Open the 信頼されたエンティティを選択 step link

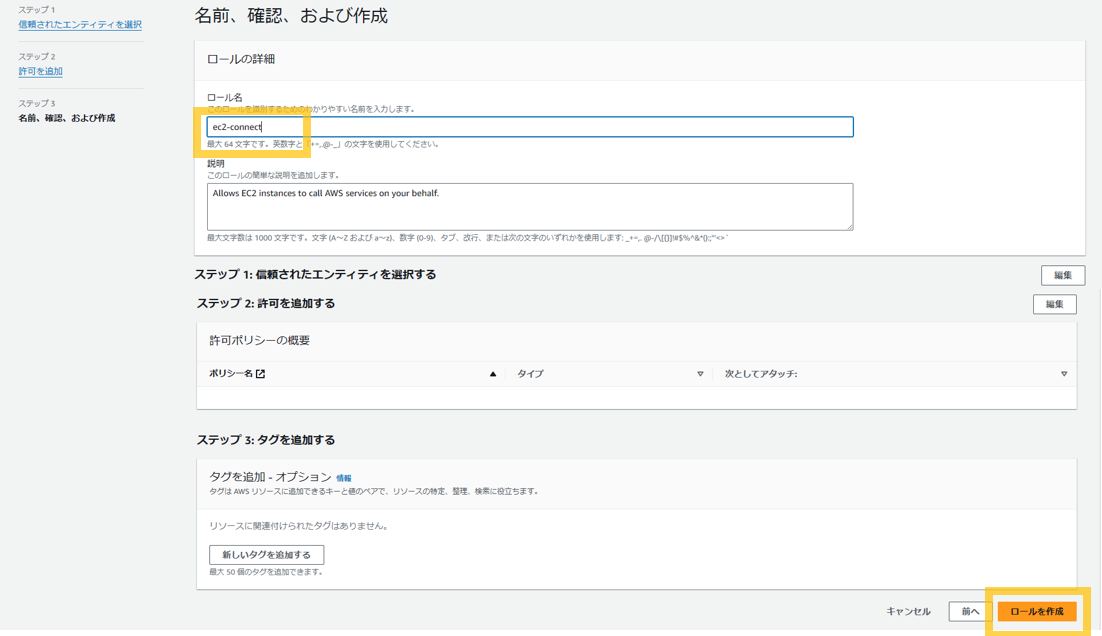point(80,24)
